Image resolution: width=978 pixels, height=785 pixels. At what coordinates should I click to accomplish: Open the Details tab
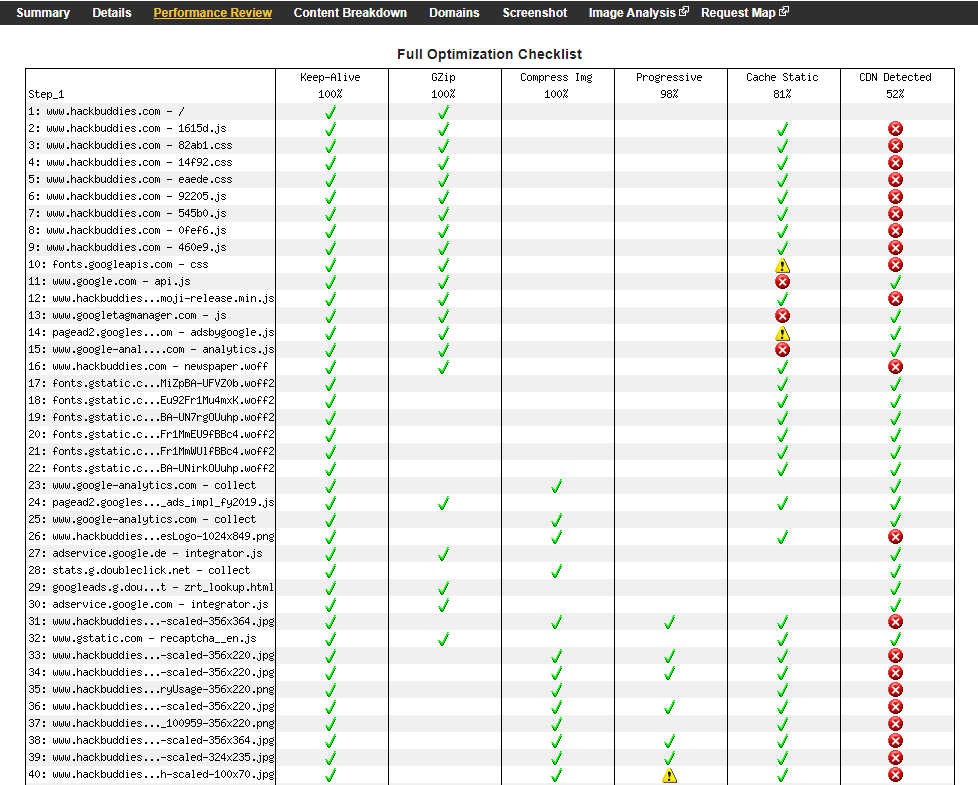tap(112, 12)
